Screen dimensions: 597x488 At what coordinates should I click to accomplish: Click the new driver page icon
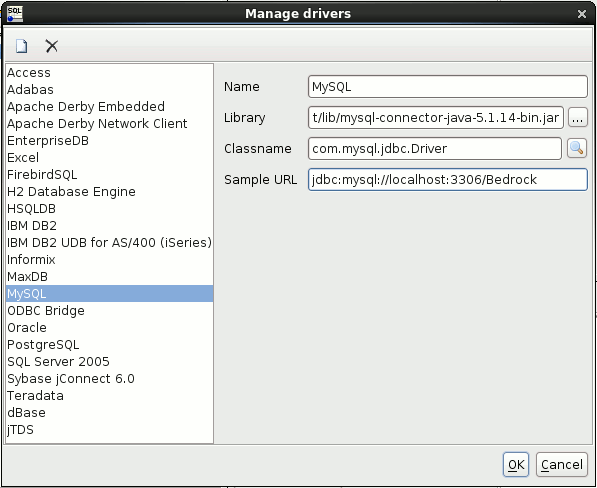[x=22, y=46]
